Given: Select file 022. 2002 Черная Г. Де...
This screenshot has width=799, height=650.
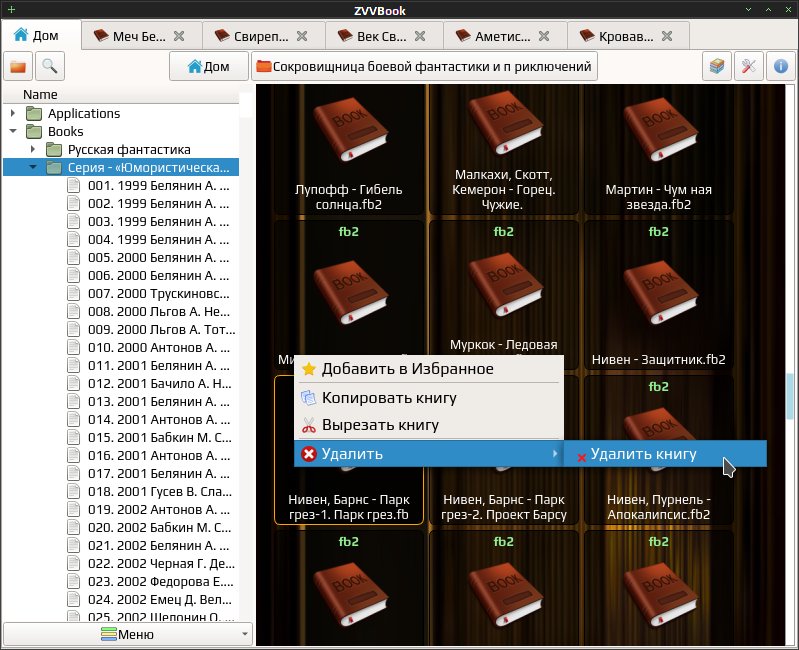Looking at the screenshot, I should point(158,563).
